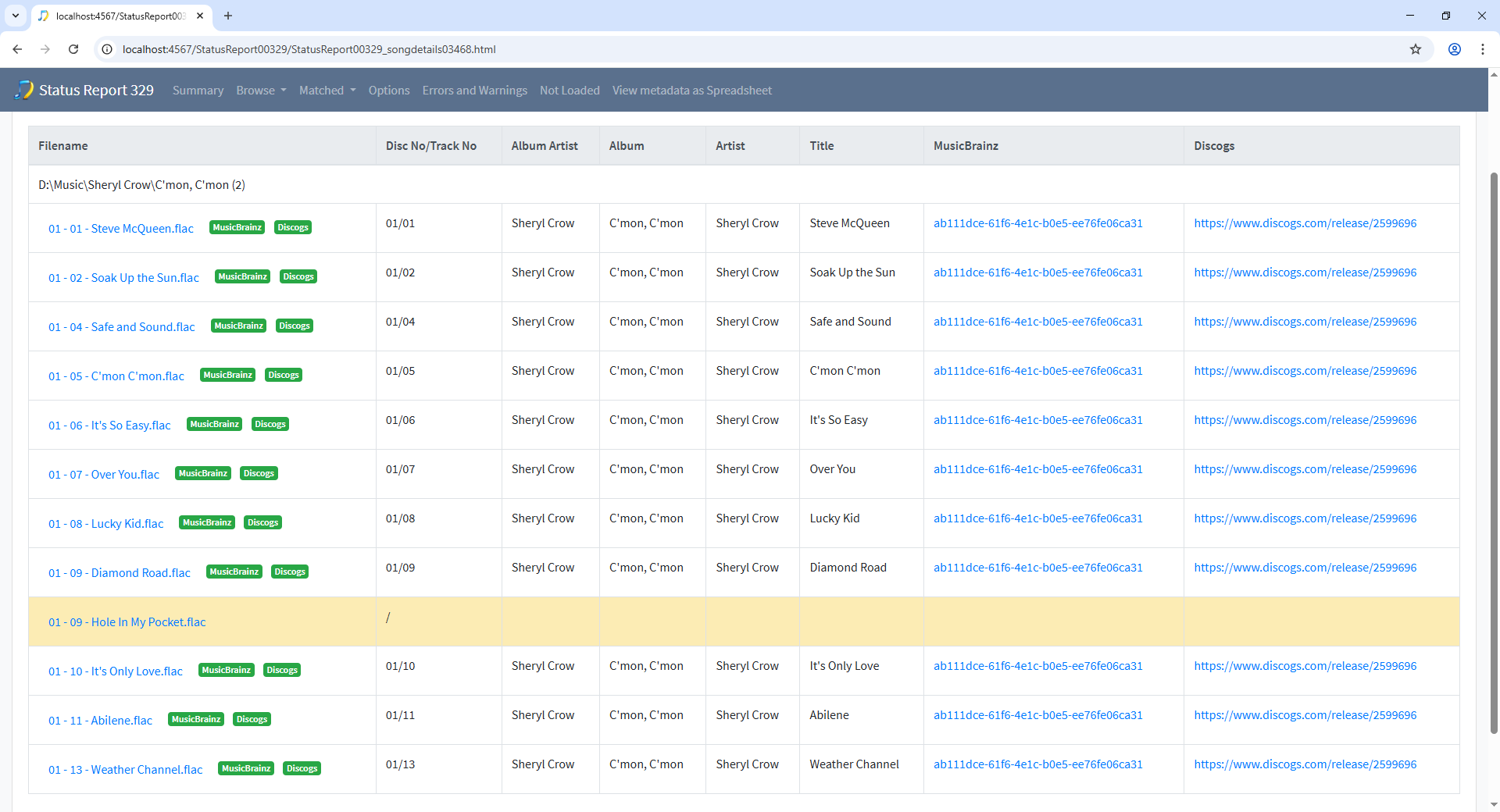The width and height of the screenshot is (1500, 812).
Task: Click MusicBrainz badge for Abilene
Action: (x=196, y=719)
